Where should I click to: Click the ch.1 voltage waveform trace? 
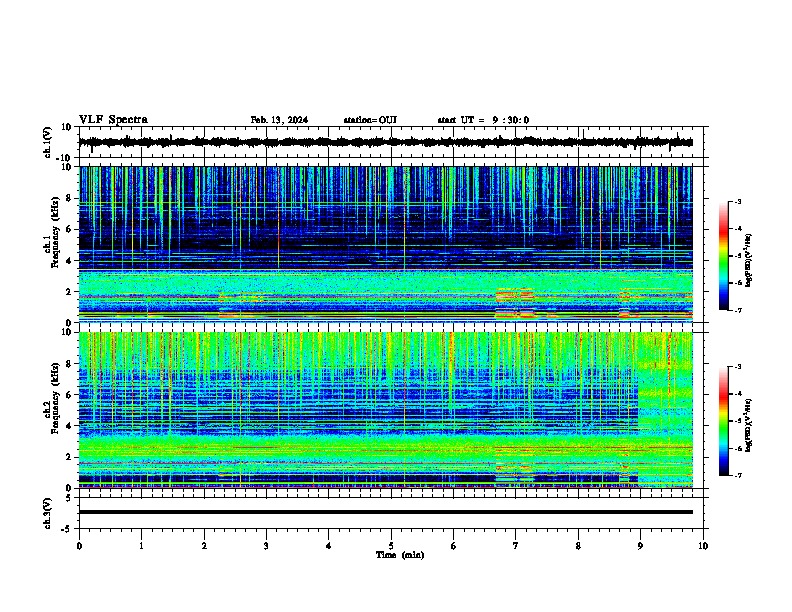[385, 142]
